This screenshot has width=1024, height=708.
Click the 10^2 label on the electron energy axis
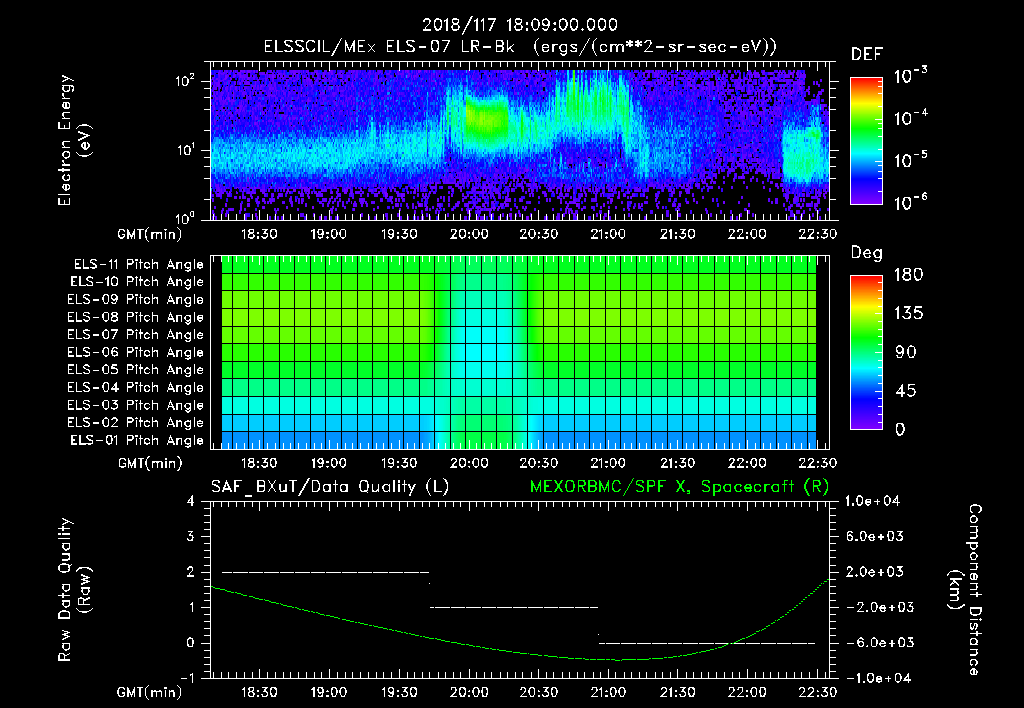tap(185, 82)
